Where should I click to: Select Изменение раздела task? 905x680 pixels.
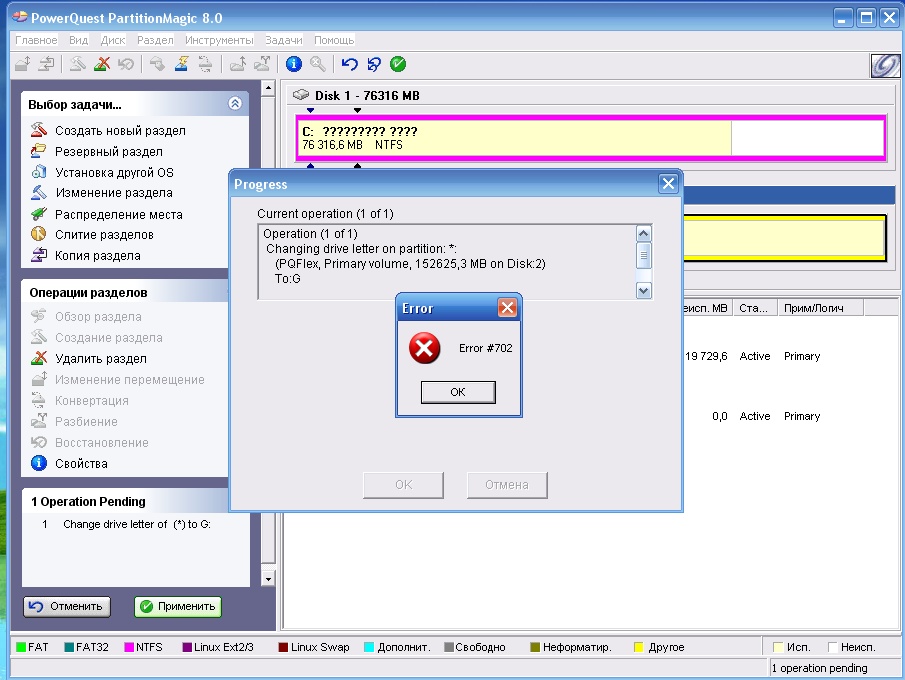(x=114, y=193)
